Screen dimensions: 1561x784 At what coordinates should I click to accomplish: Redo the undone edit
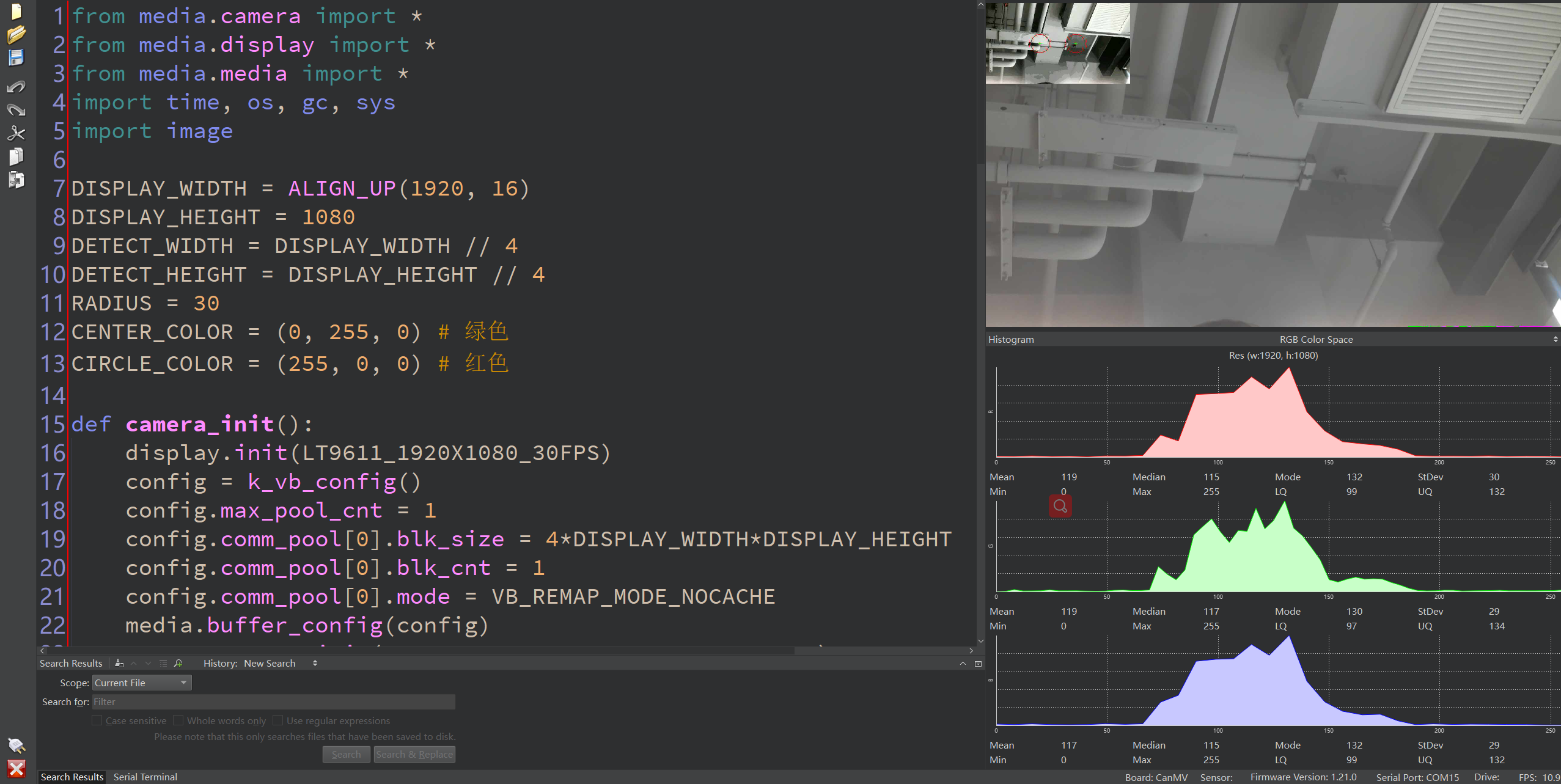(17, 110)
